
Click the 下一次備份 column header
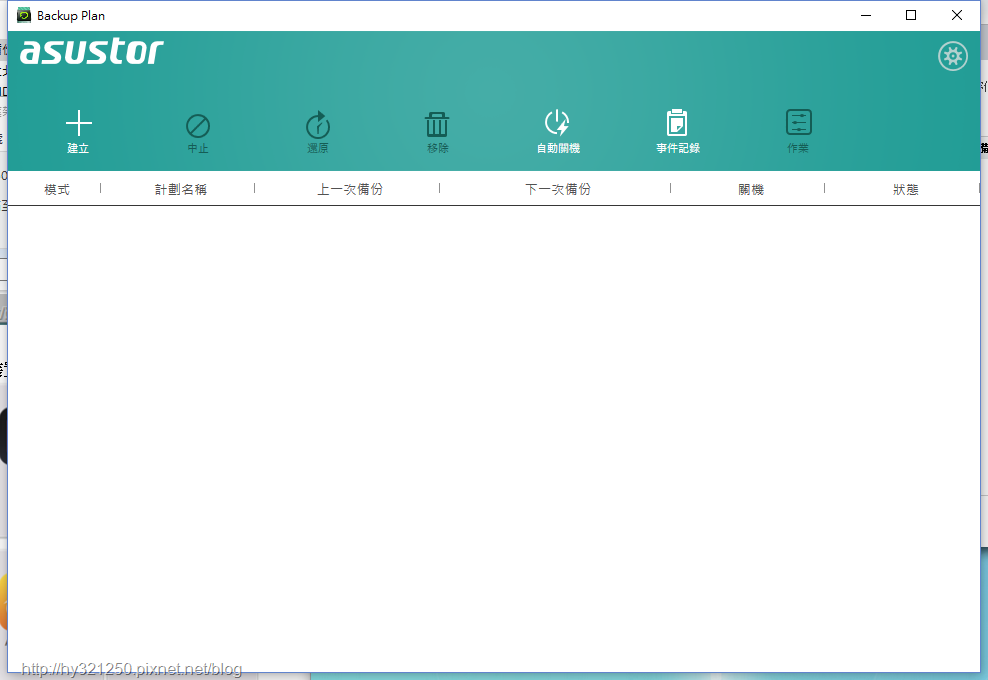(558, 189)
